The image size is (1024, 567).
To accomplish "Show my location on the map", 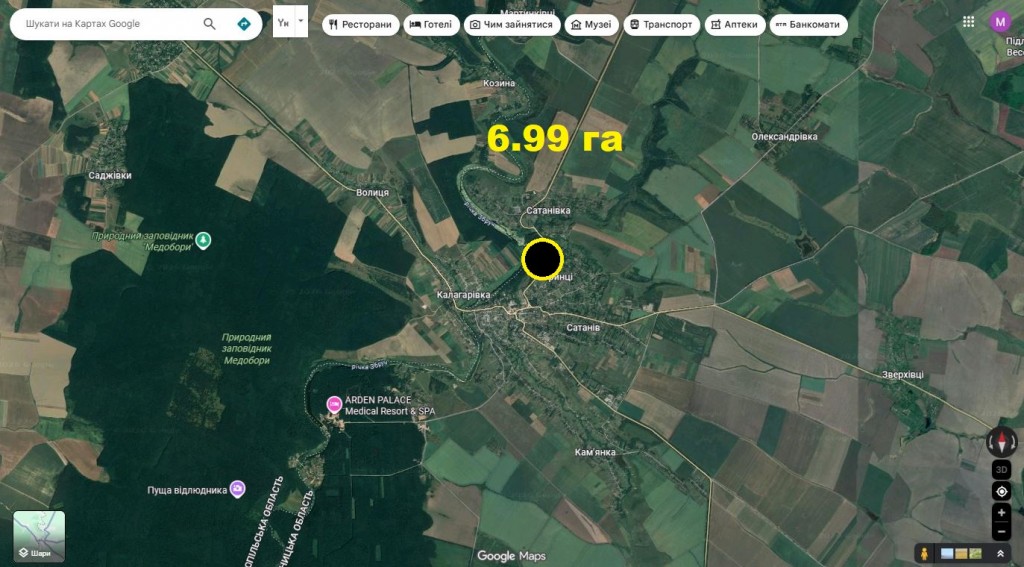I will 1002,491.
